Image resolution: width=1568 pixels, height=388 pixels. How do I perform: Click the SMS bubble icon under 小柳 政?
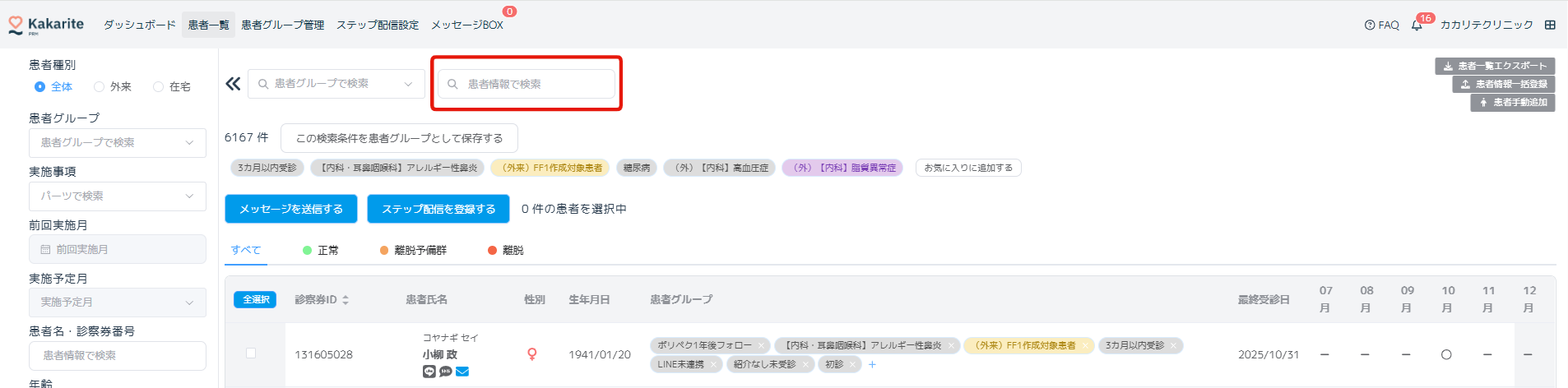coord(445,372)
